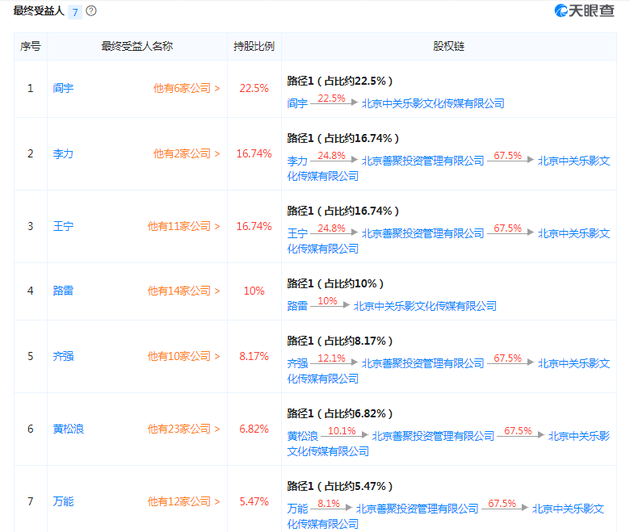
Task: Click the name 齐强 in row 5
Action: pos(63,357)
